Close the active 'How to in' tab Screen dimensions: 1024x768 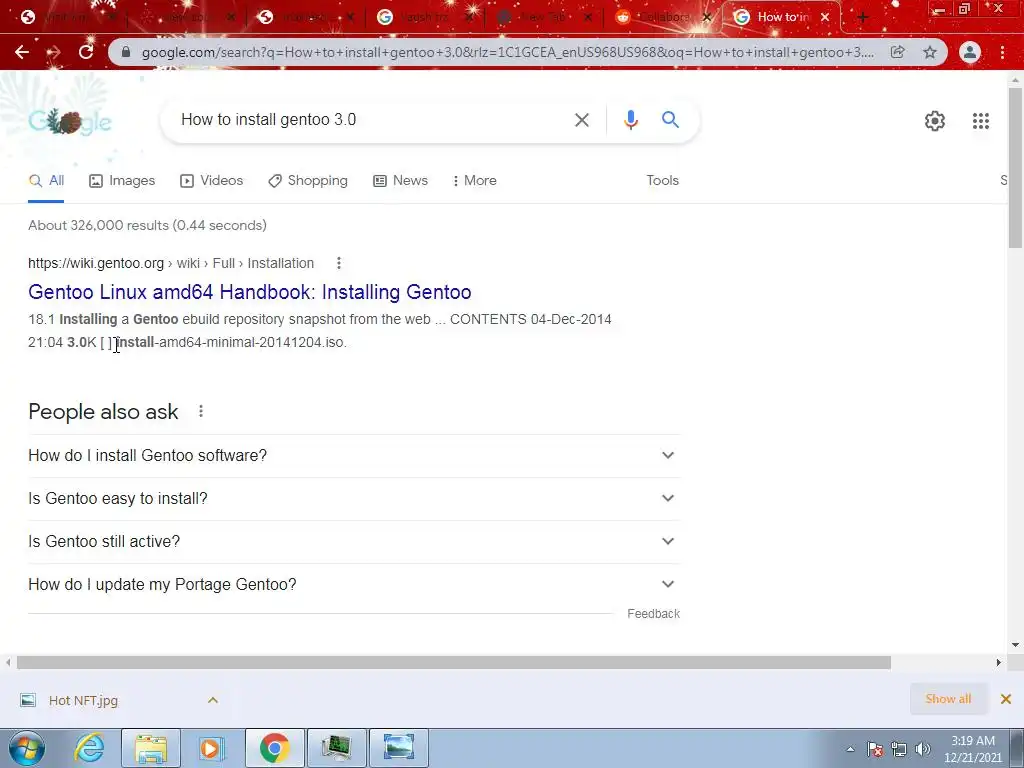tap(825, 17)
